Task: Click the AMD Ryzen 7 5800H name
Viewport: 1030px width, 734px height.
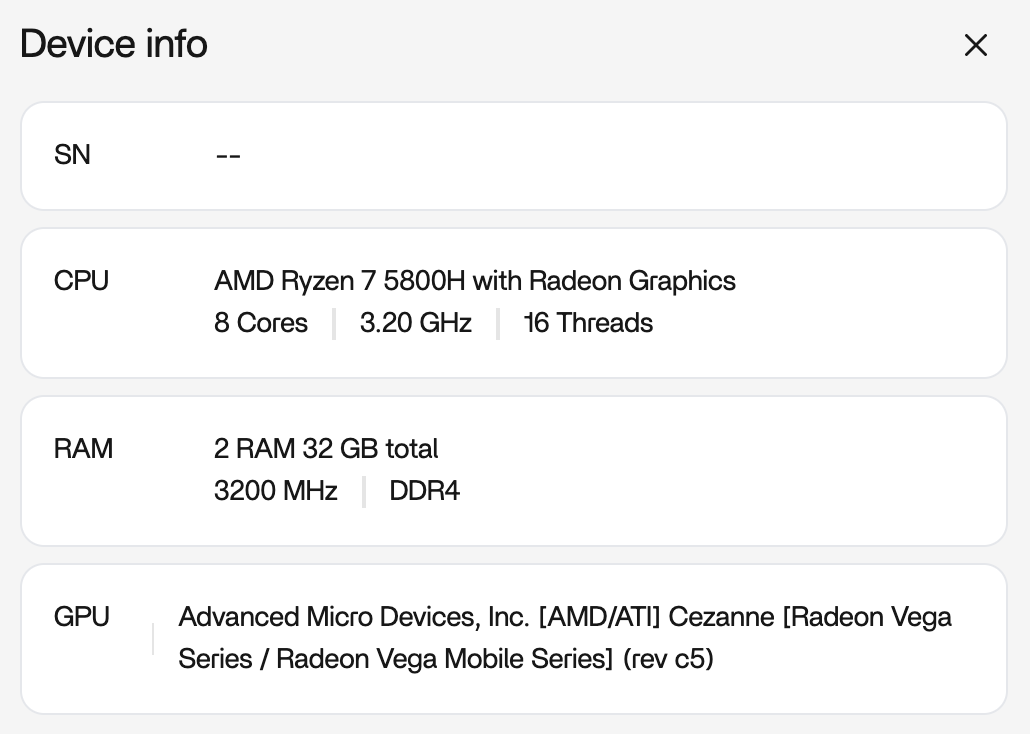Action: [474, 281]
